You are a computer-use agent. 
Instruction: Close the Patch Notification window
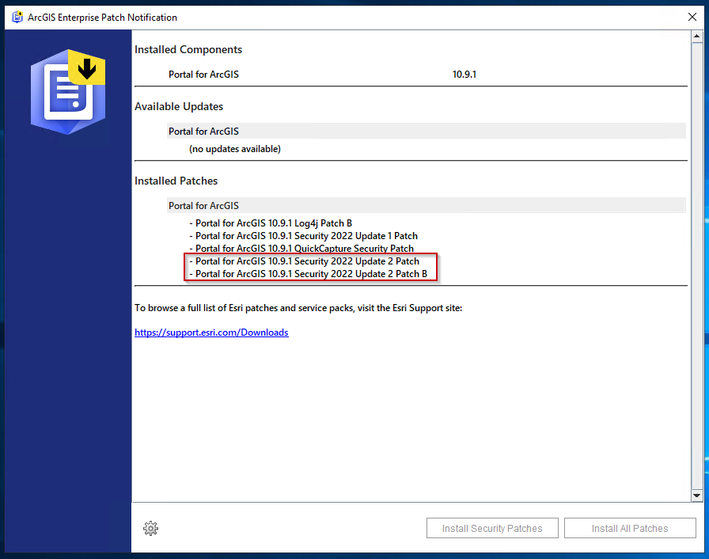[x=692, y=17]
